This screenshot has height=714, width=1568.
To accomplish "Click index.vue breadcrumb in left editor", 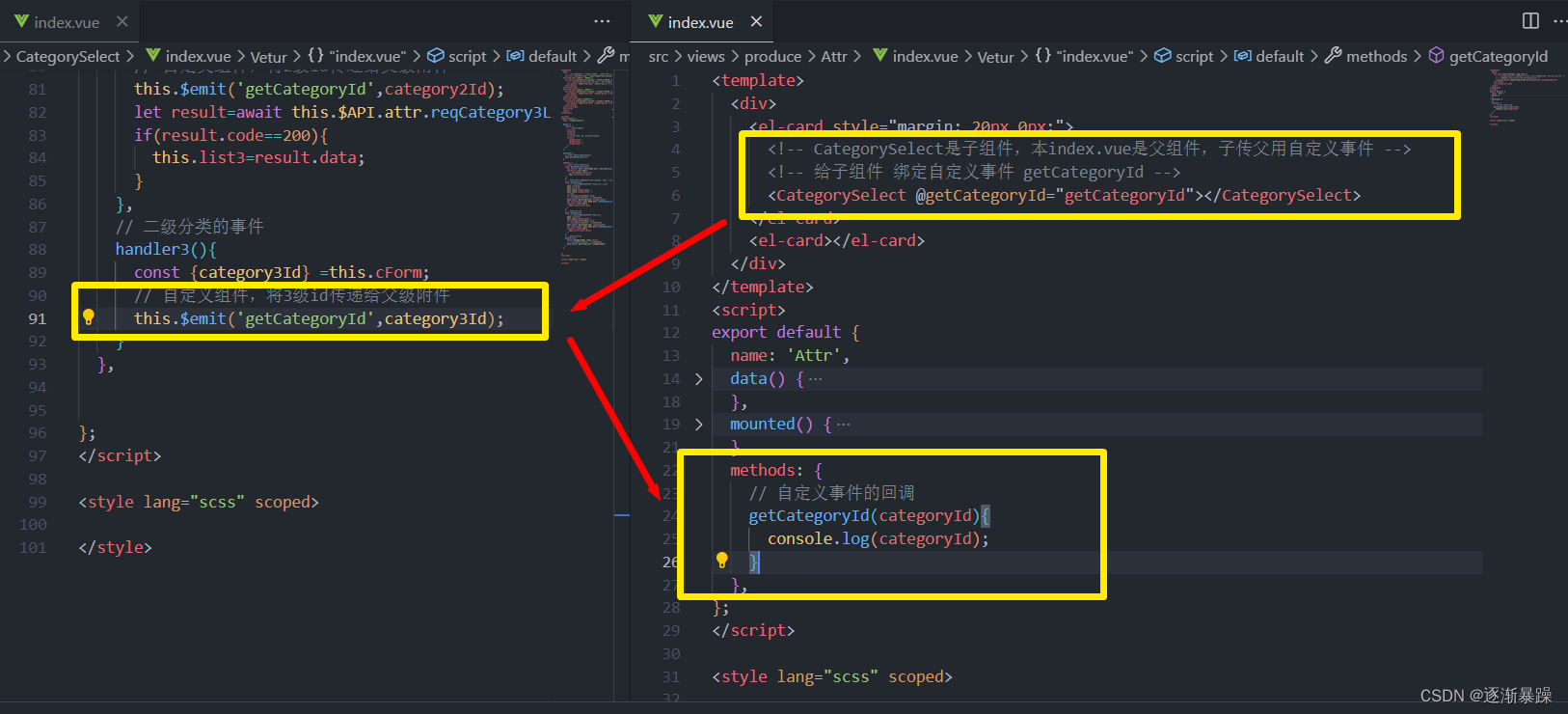I will (x=198, y=56).
